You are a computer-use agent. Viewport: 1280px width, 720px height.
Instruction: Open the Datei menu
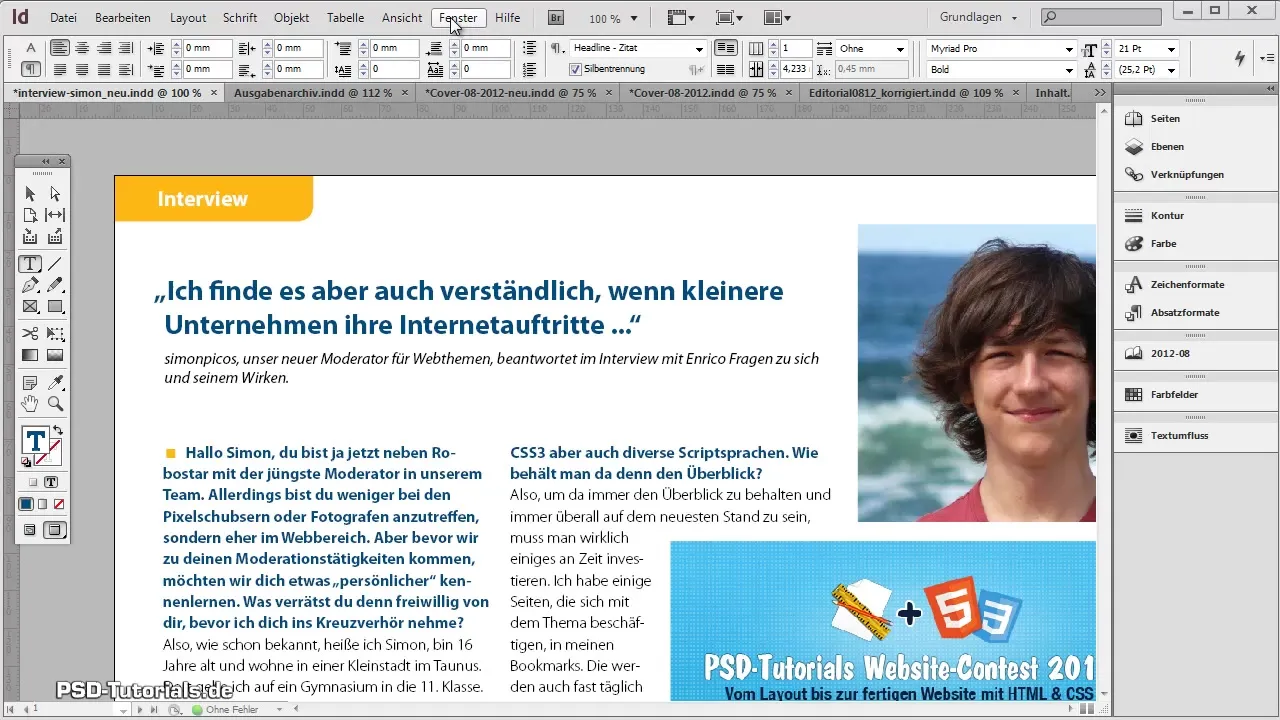tap(63, 18)
